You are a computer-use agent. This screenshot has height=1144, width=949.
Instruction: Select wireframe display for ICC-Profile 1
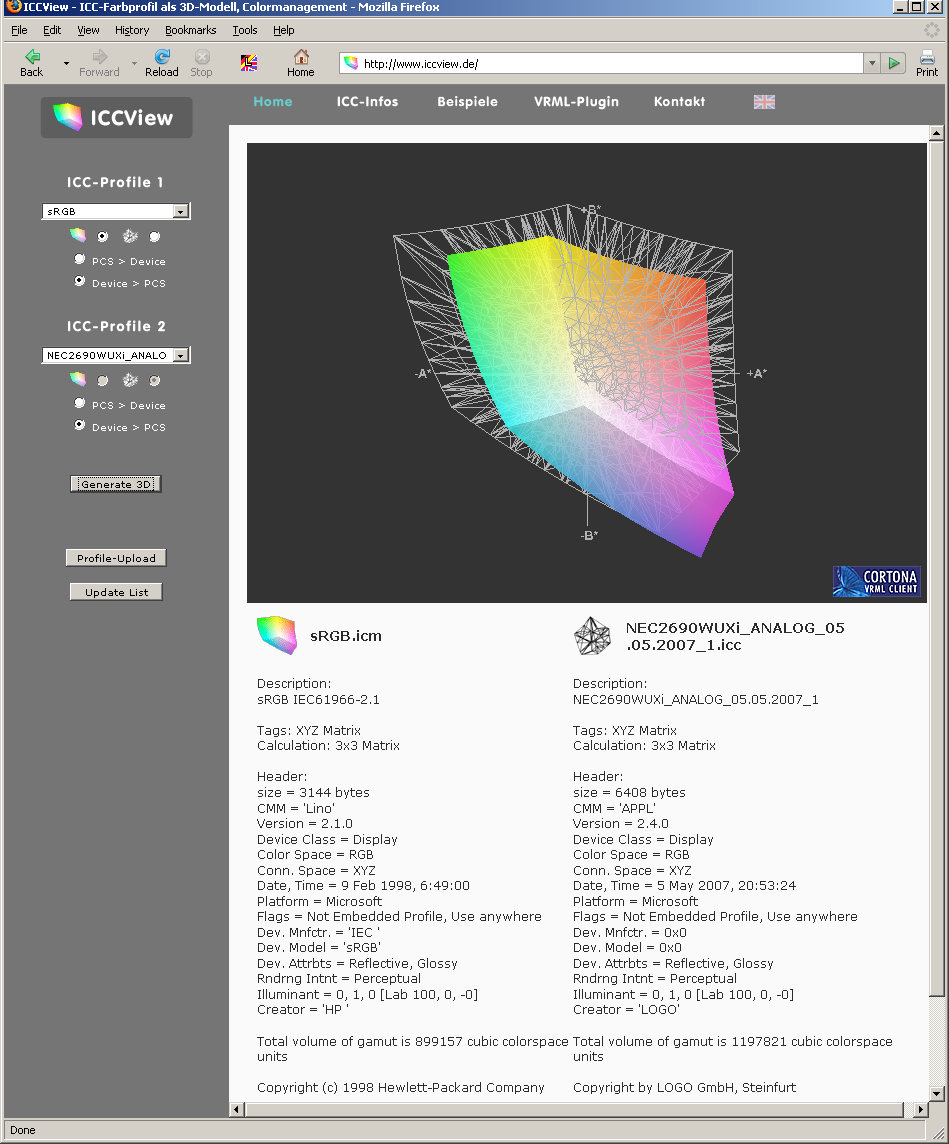point(154,237)
